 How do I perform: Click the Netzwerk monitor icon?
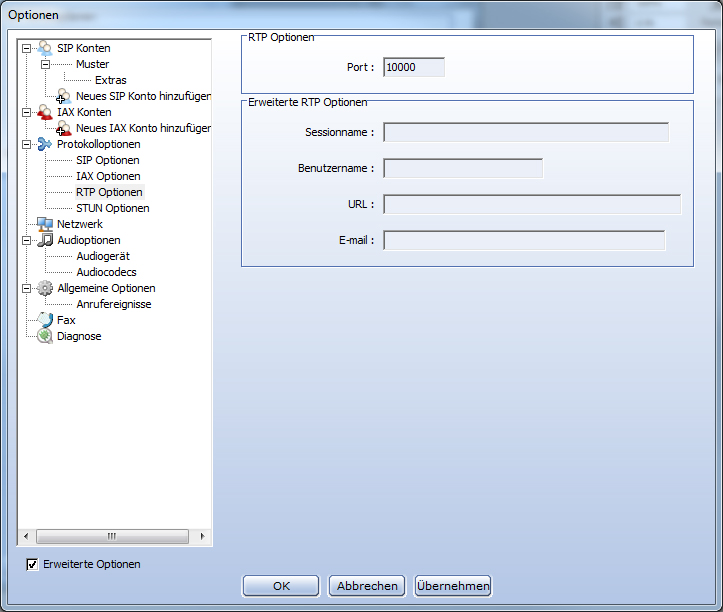(45, 224)
